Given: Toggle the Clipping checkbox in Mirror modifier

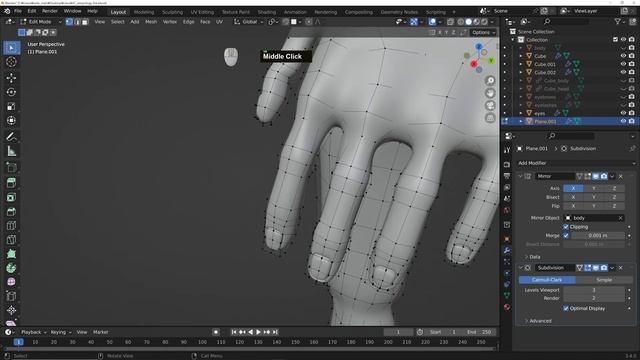Looking at the screenshot, I should click(x=566, y=227).
